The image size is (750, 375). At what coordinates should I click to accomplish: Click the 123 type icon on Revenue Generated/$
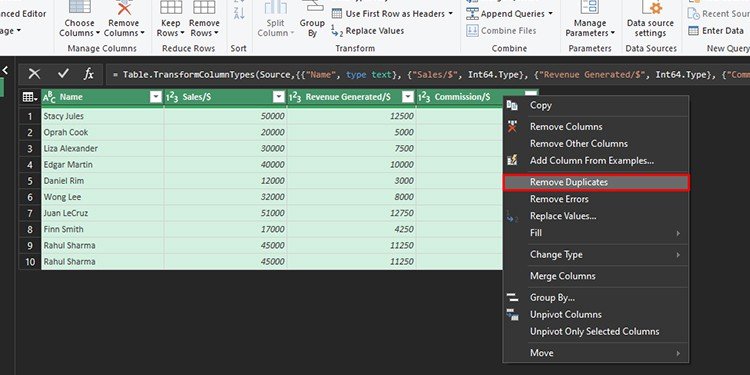(295, 97)
